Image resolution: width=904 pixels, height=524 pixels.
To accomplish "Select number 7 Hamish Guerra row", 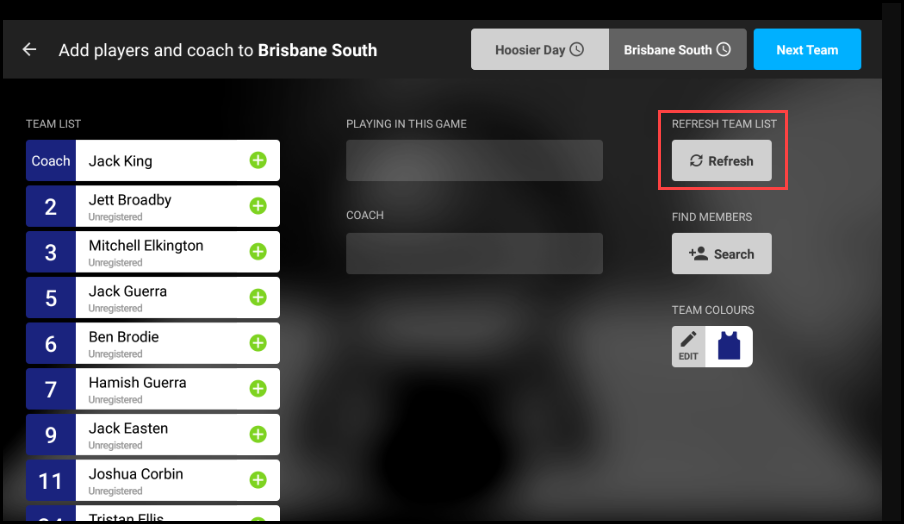I will pos(153,389).
